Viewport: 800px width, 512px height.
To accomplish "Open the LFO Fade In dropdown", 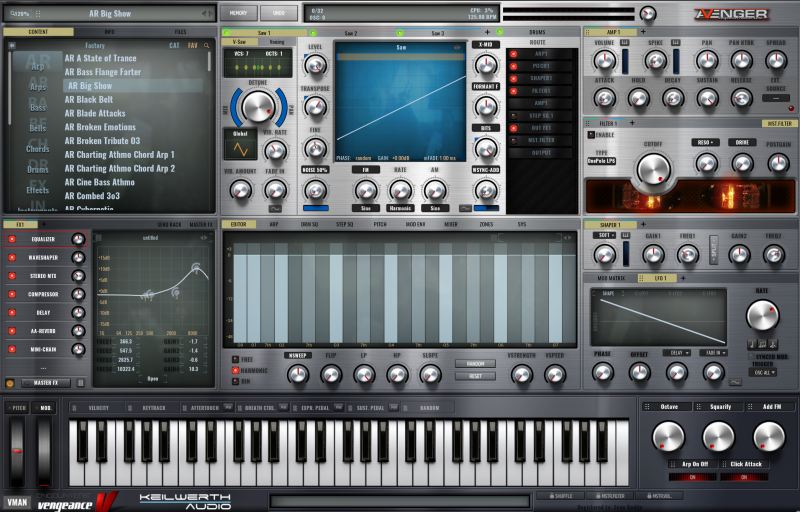I will tap(713, 353).
